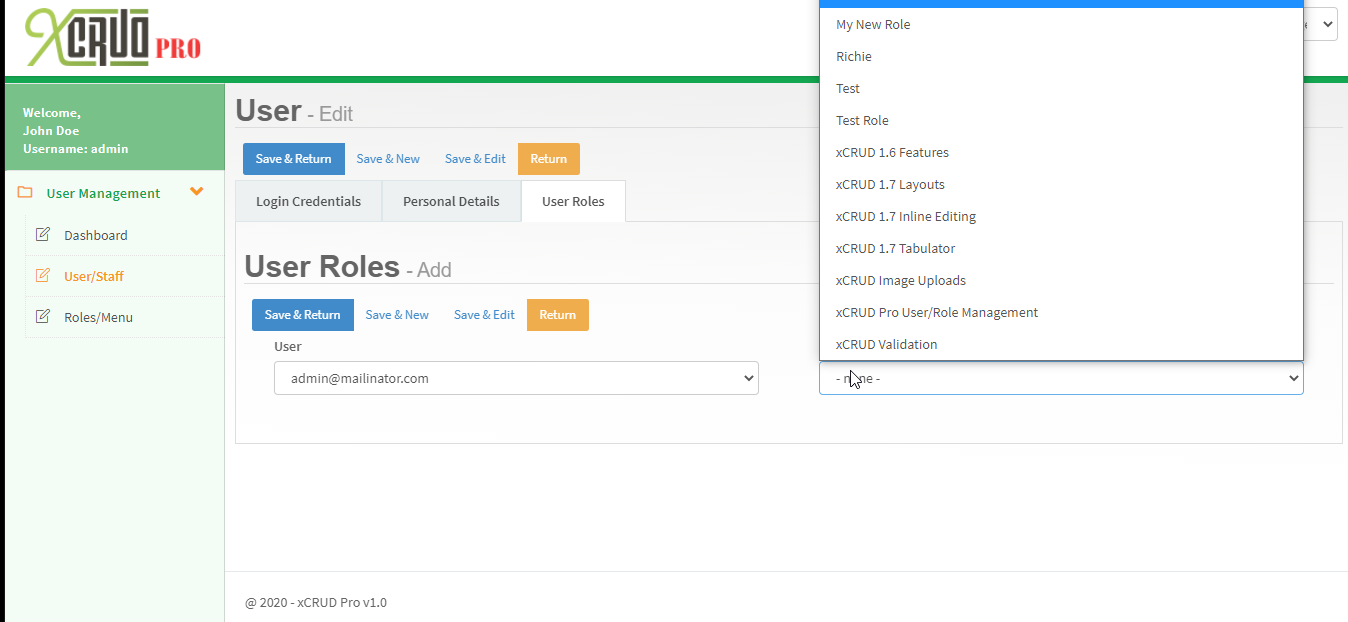Click top Save & New link under User Edit

pyautogui.click(x=388, y=159)
